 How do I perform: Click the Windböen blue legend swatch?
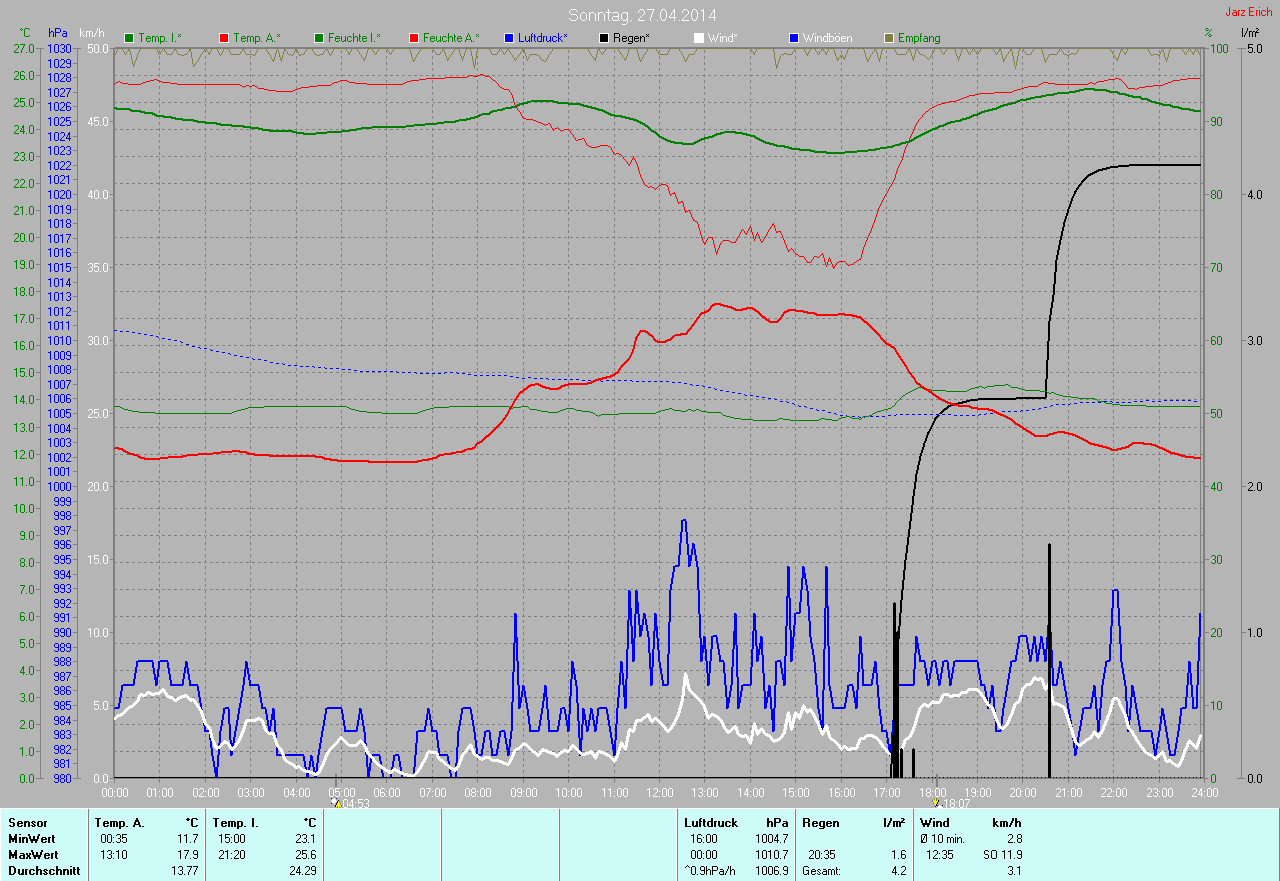[x=794, y=38]
